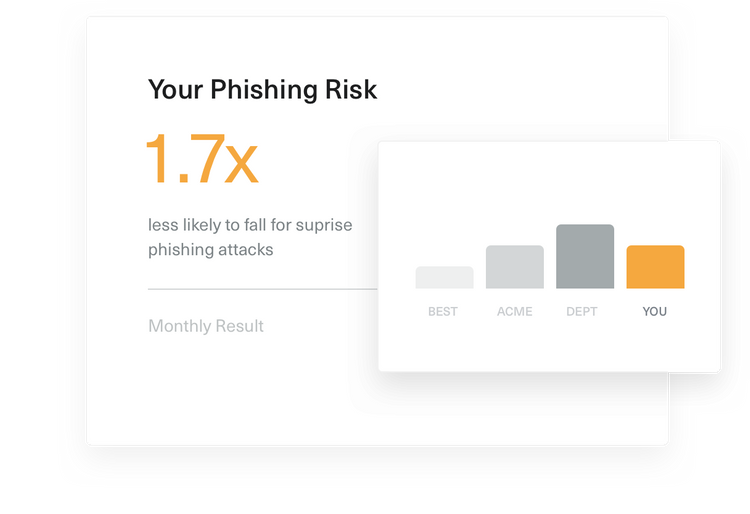Select the dark gray DEPT bar

point(585,256)
